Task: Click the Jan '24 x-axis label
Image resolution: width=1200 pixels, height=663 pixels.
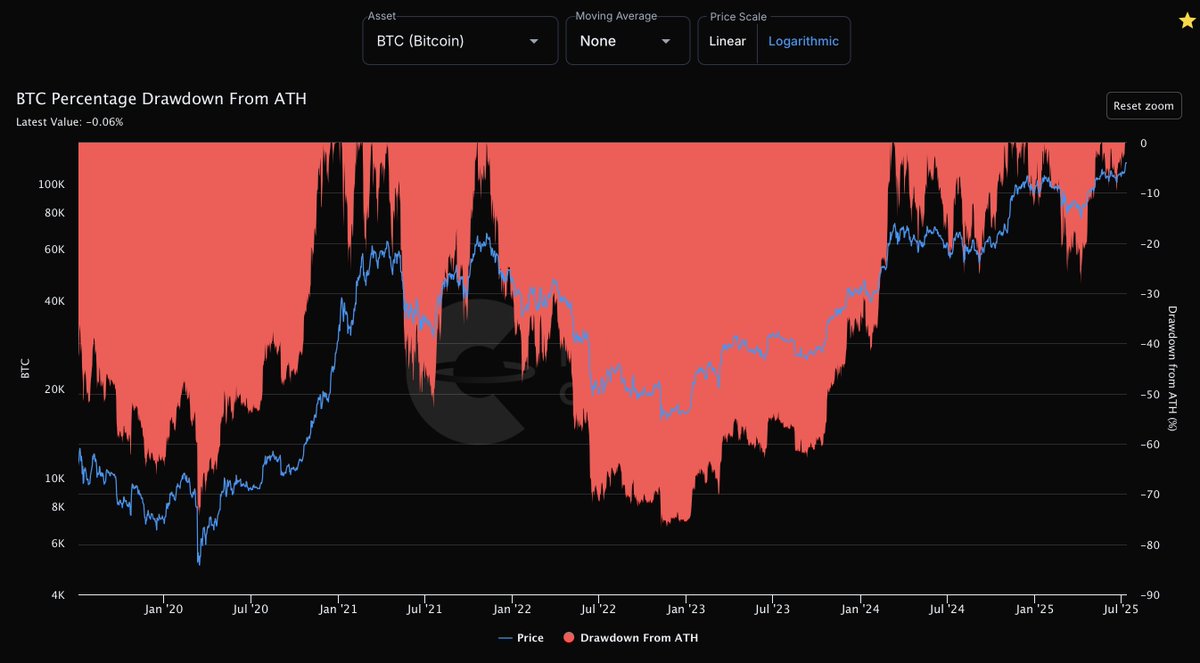Action: [860, 608]
